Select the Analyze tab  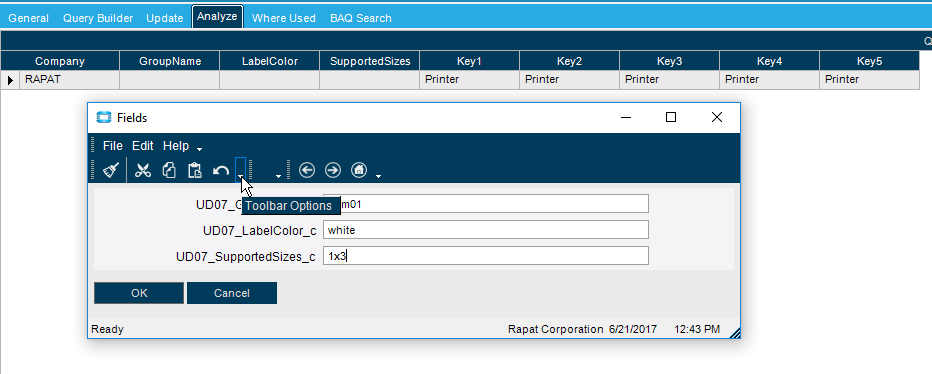217,17
